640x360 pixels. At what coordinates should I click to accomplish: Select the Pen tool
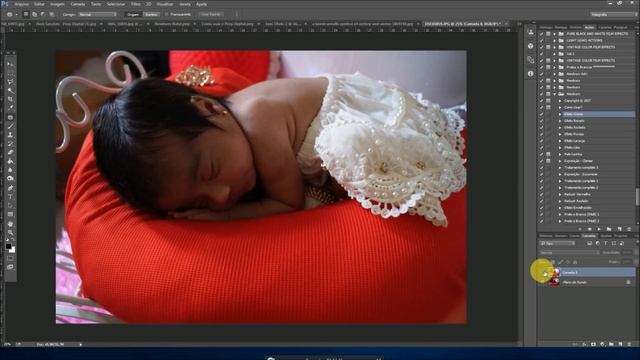(x=10, y=188)
